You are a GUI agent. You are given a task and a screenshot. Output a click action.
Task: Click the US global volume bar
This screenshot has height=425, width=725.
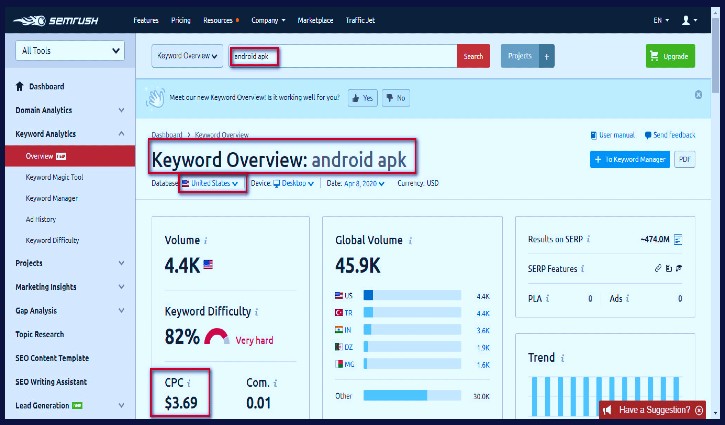[x=412, y=296]
